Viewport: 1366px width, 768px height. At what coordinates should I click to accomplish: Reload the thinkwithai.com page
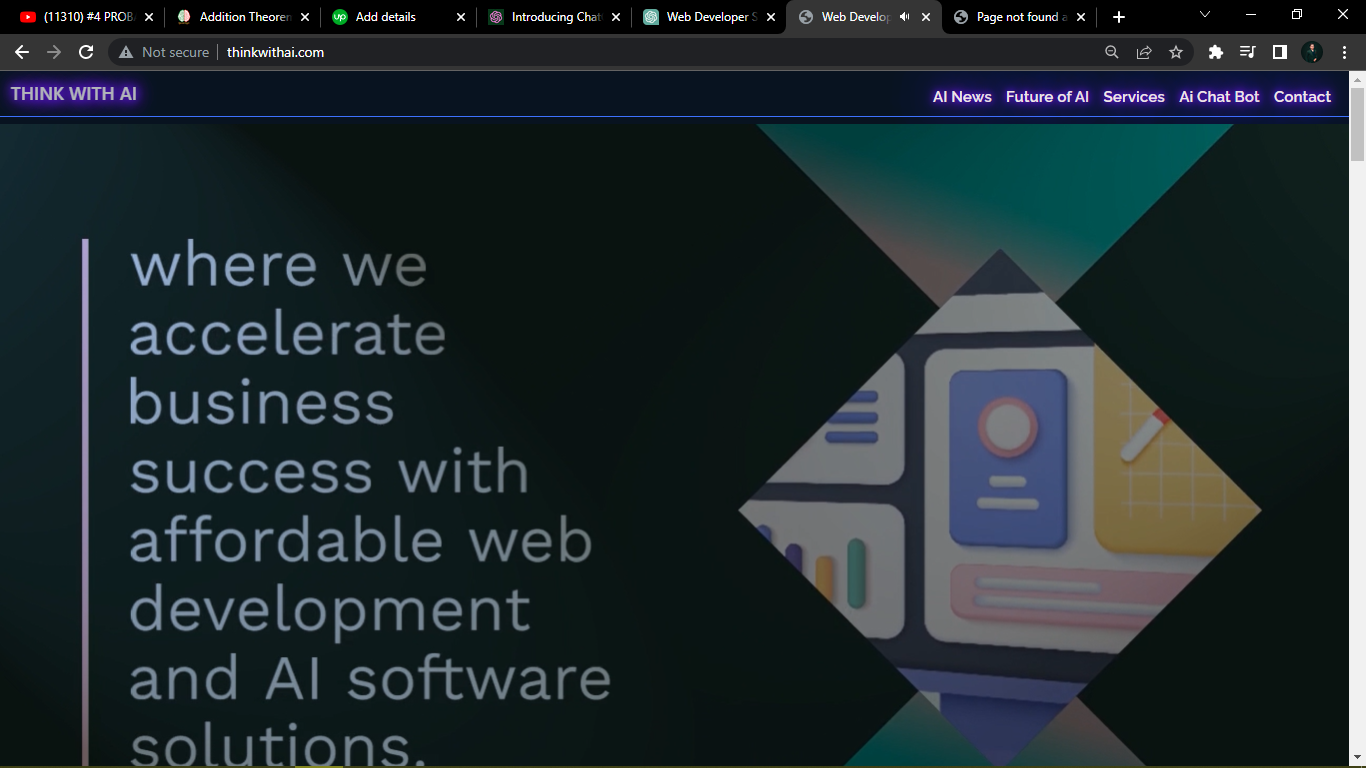pos(86,52)
